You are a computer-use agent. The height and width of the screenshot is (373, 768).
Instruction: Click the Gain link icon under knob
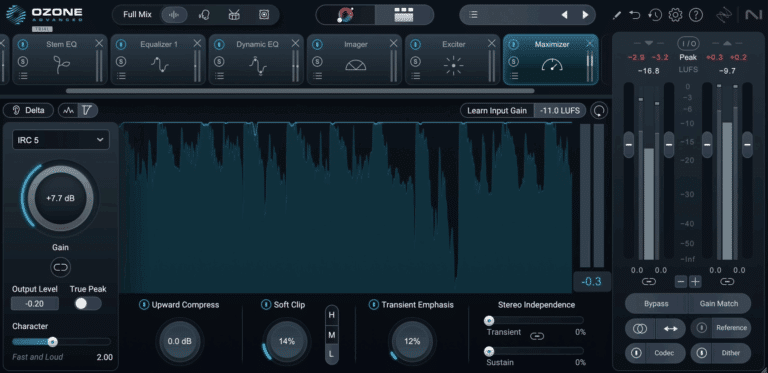tap(61, 268)
